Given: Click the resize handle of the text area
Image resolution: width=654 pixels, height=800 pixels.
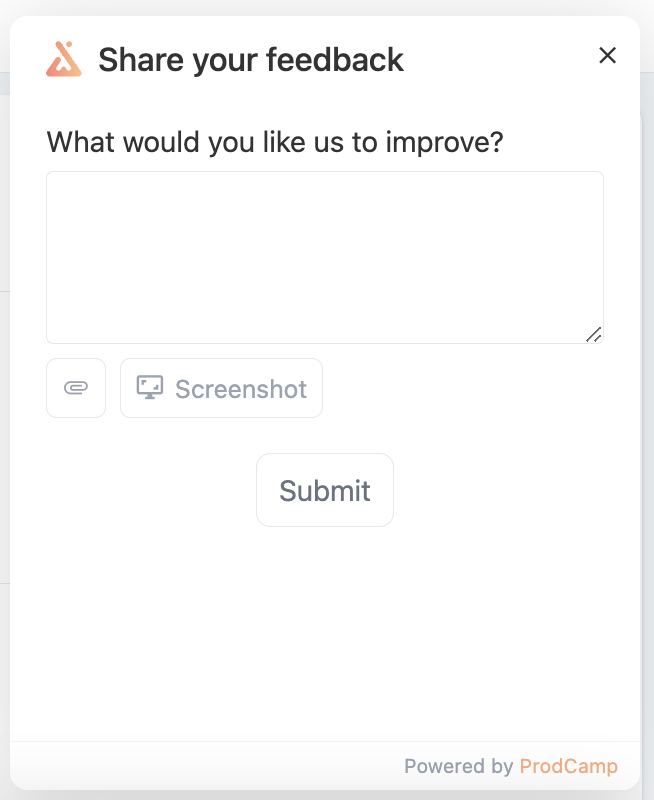Looking at the screenshot, I should pos(596,333).
